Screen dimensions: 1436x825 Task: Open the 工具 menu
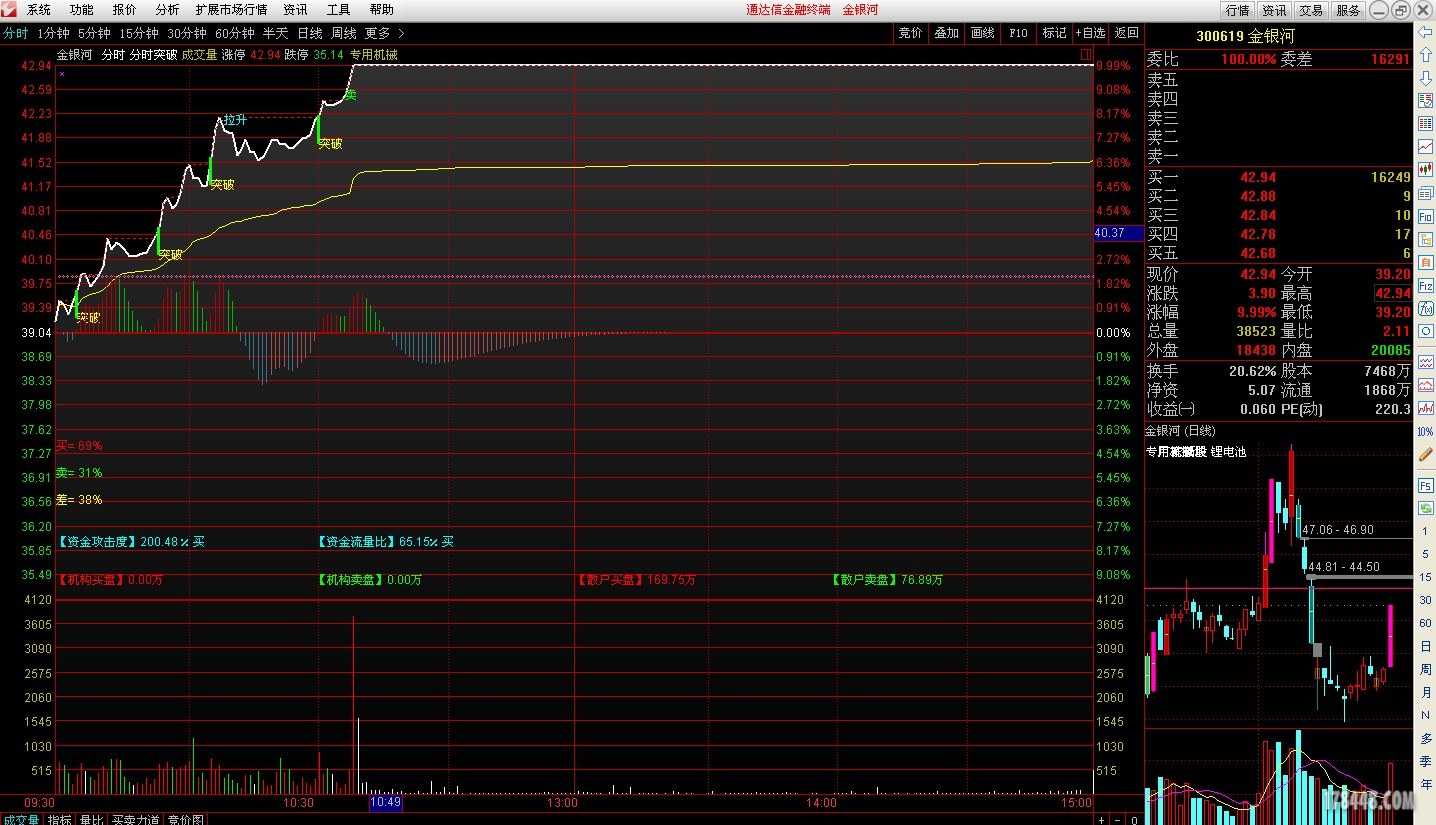(x=339, y=10)
